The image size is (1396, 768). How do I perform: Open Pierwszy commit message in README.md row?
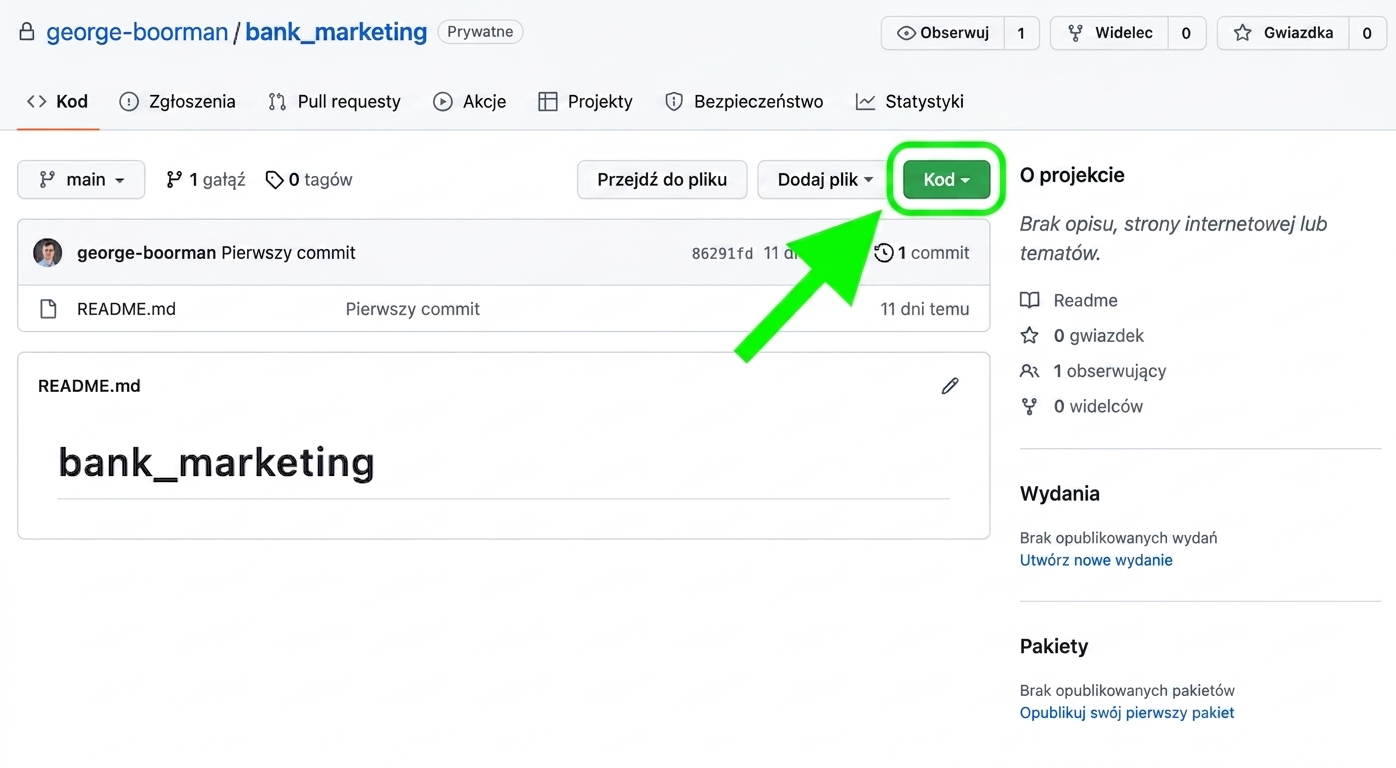click(x=413, y=309)
